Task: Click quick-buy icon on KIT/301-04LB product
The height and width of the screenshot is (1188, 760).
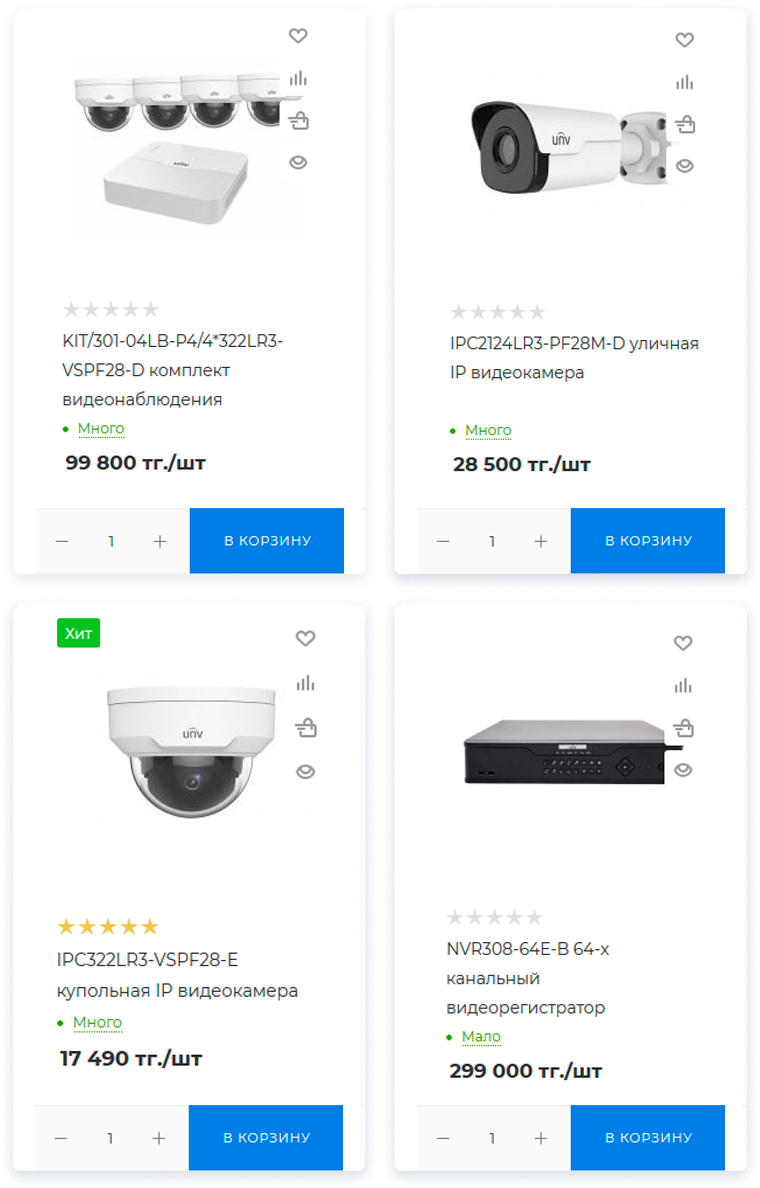Action: [x=299, y=120]
